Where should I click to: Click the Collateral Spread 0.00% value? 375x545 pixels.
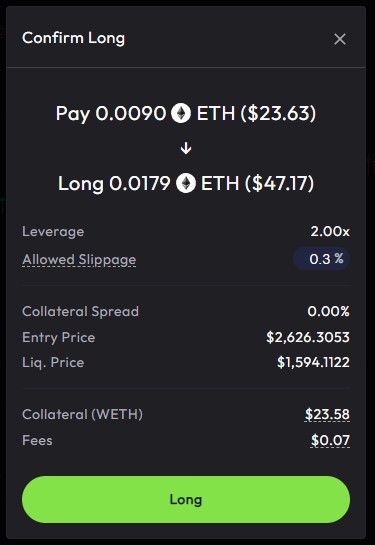328,311
